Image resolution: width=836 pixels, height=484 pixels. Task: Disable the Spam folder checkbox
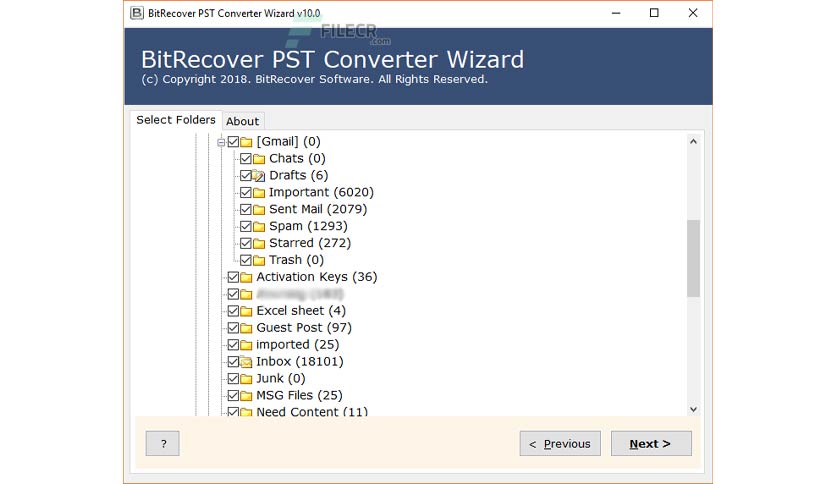click(x=246, y=227)
